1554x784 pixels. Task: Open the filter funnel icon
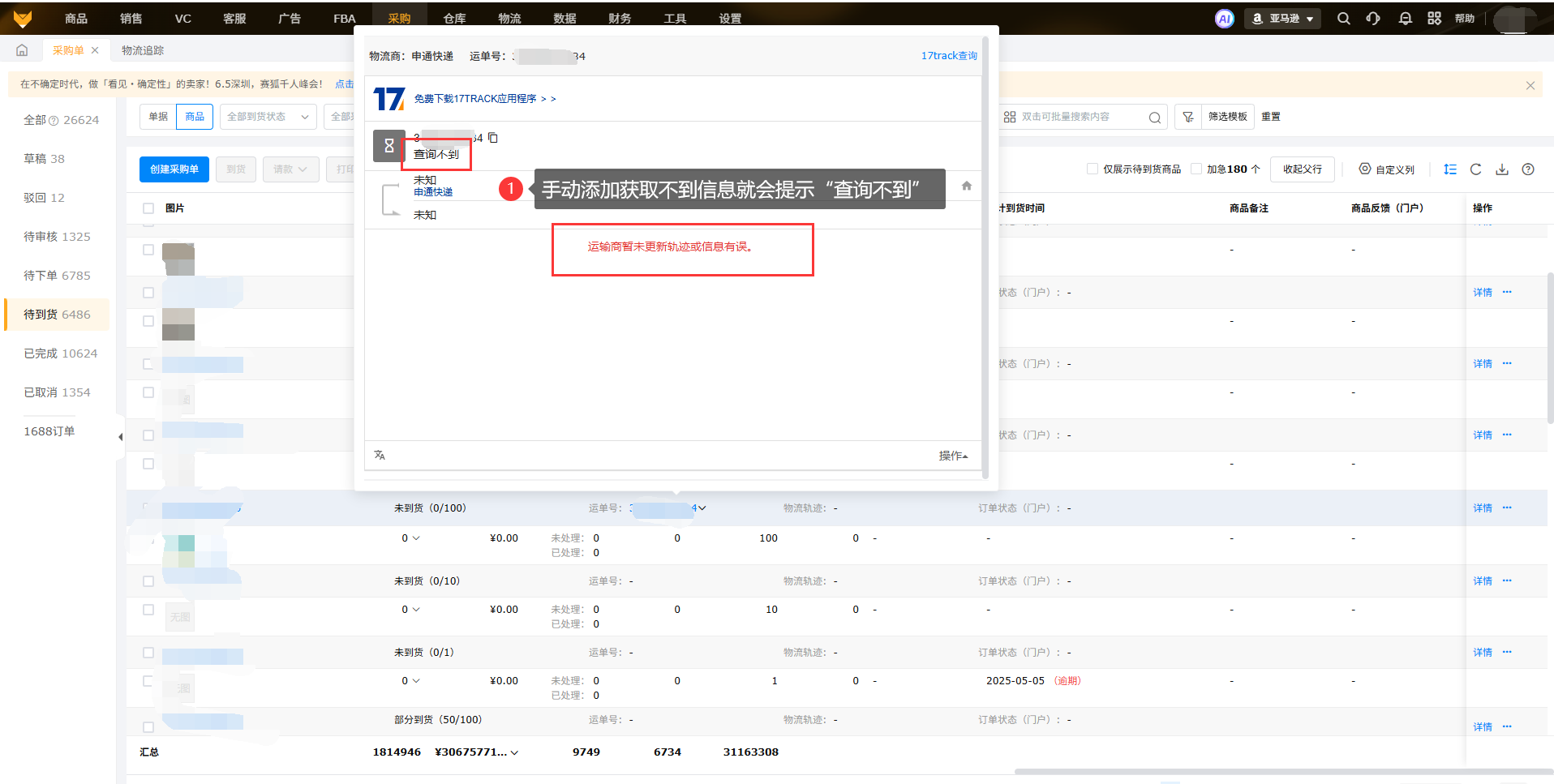(1187, 117)
